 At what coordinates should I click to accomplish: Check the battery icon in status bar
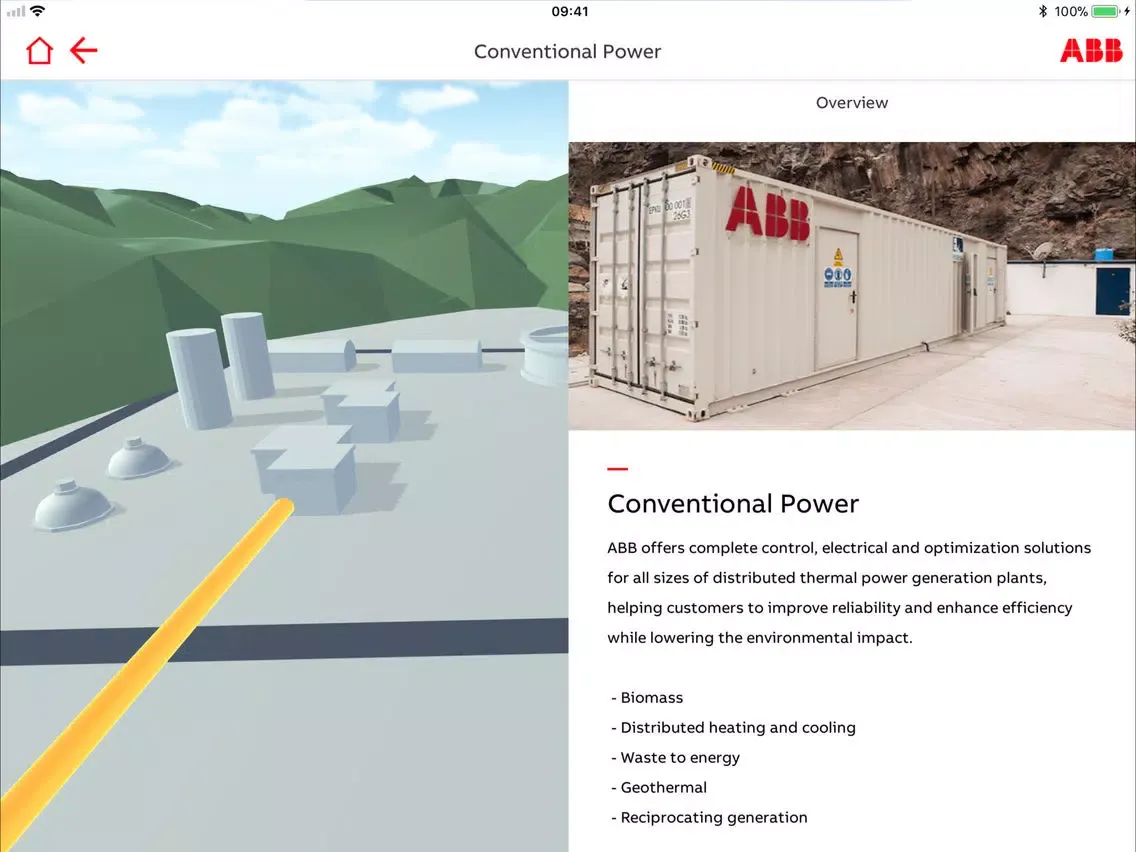tap(1106, 12)
